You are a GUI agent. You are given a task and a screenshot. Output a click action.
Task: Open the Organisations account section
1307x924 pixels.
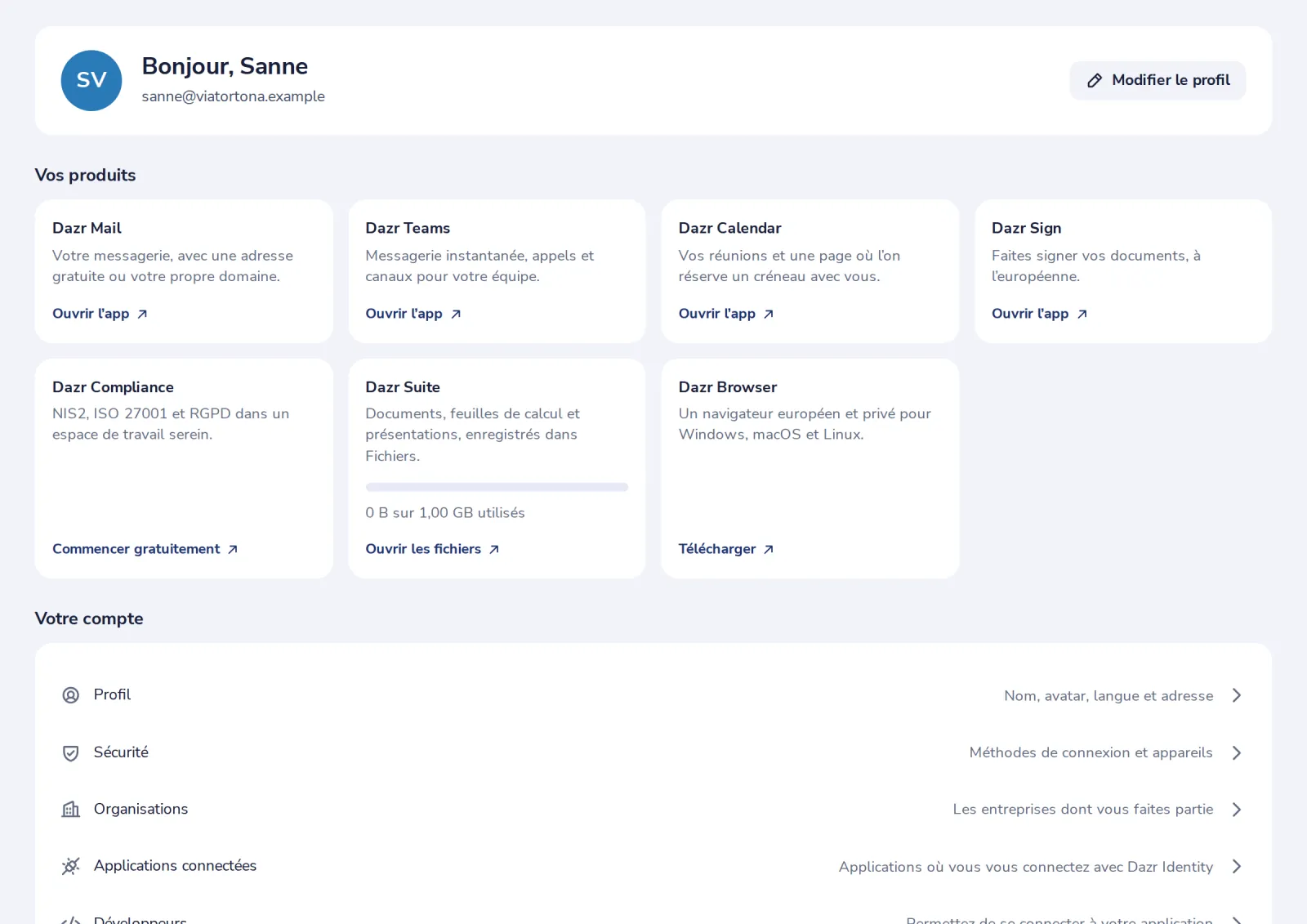[653, 810]
